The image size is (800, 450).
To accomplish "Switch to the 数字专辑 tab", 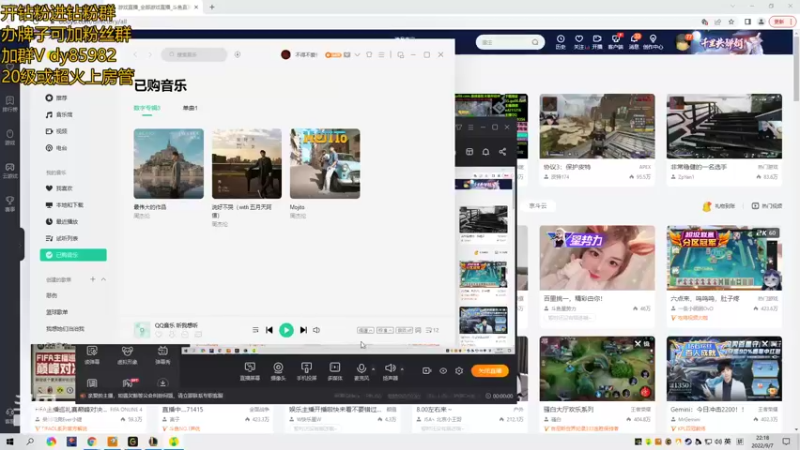I will click(147, 108).
